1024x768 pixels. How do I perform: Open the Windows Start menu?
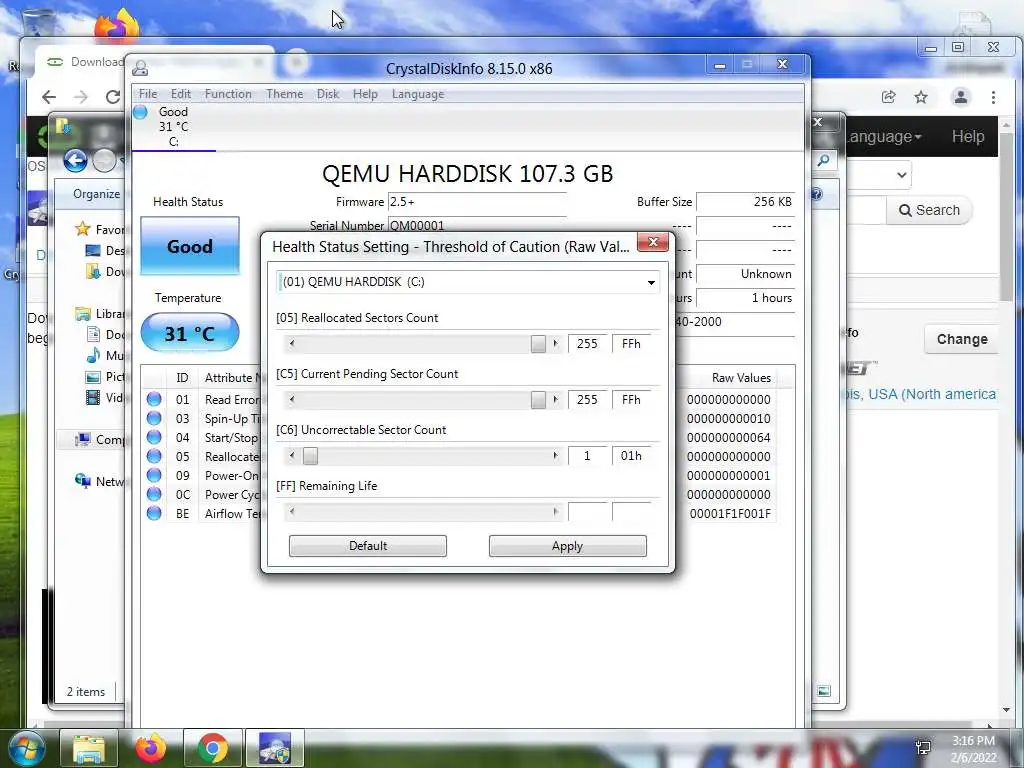pos(25,748)
